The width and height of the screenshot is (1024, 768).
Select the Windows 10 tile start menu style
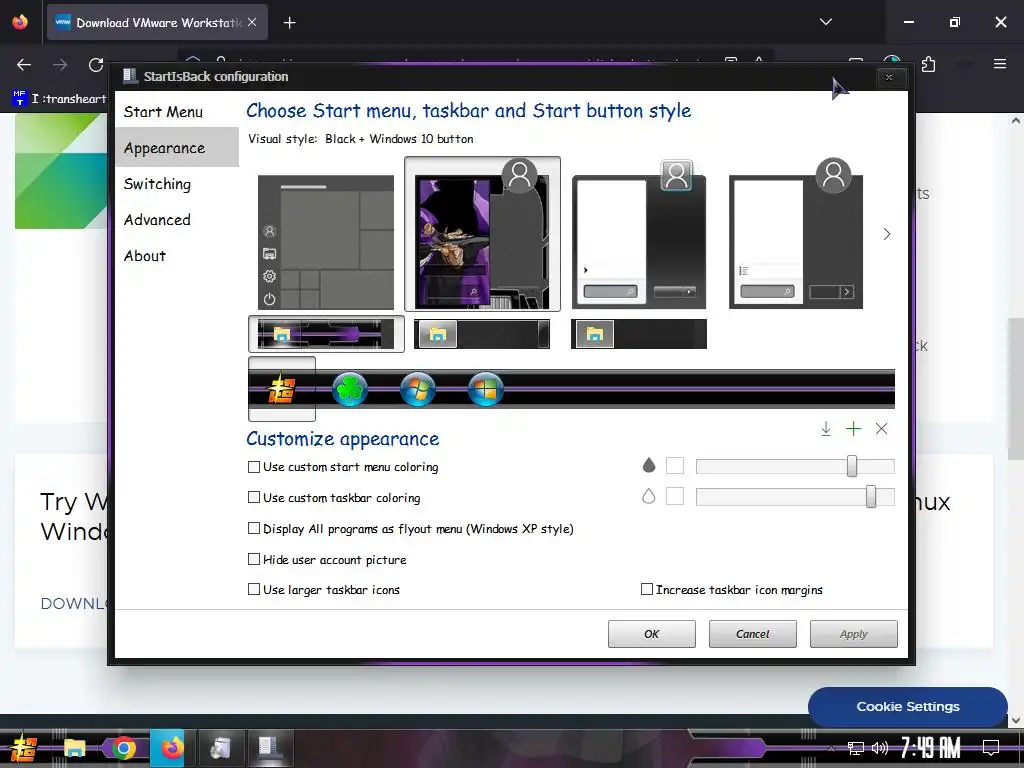tap(326, 242)
